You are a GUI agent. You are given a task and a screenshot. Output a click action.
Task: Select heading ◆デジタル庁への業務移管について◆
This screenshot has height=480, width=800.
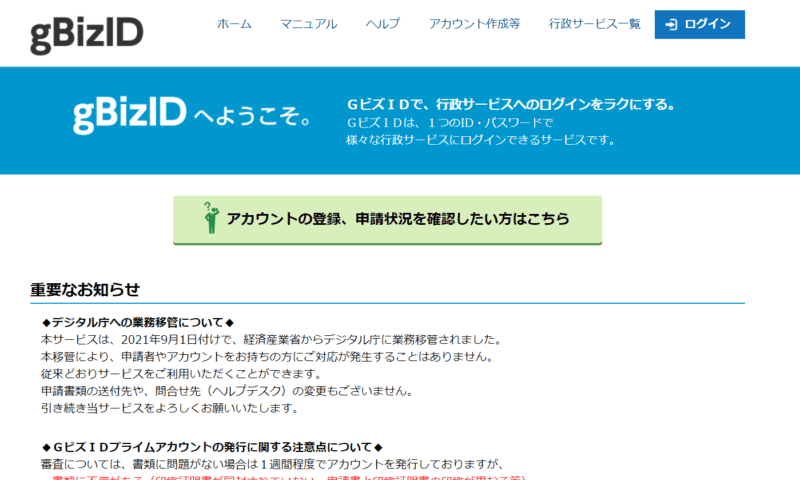click(138, 322)
